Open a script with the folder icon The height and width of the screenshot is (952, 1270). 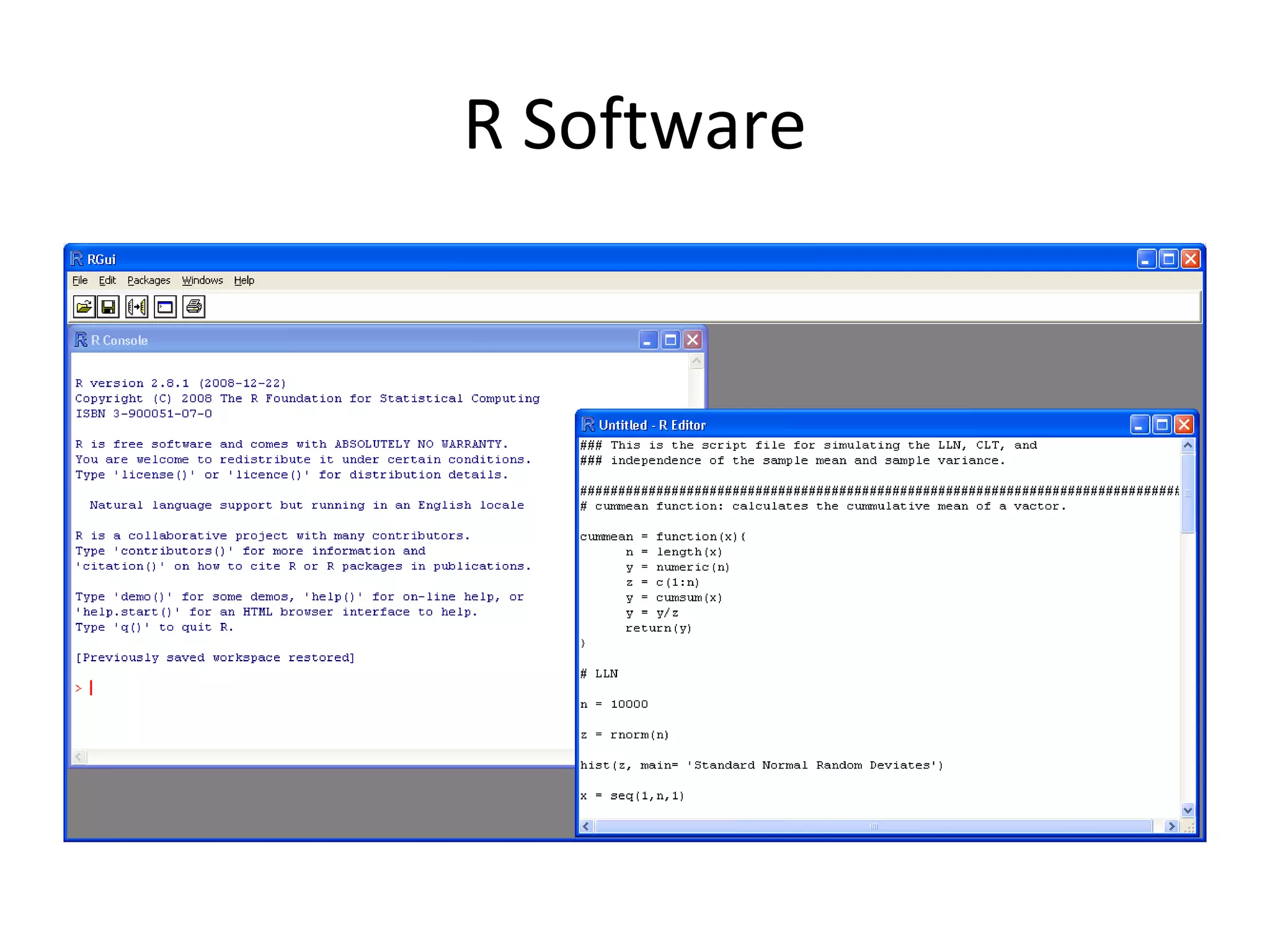pyautogui.click(x=84, y=307)
